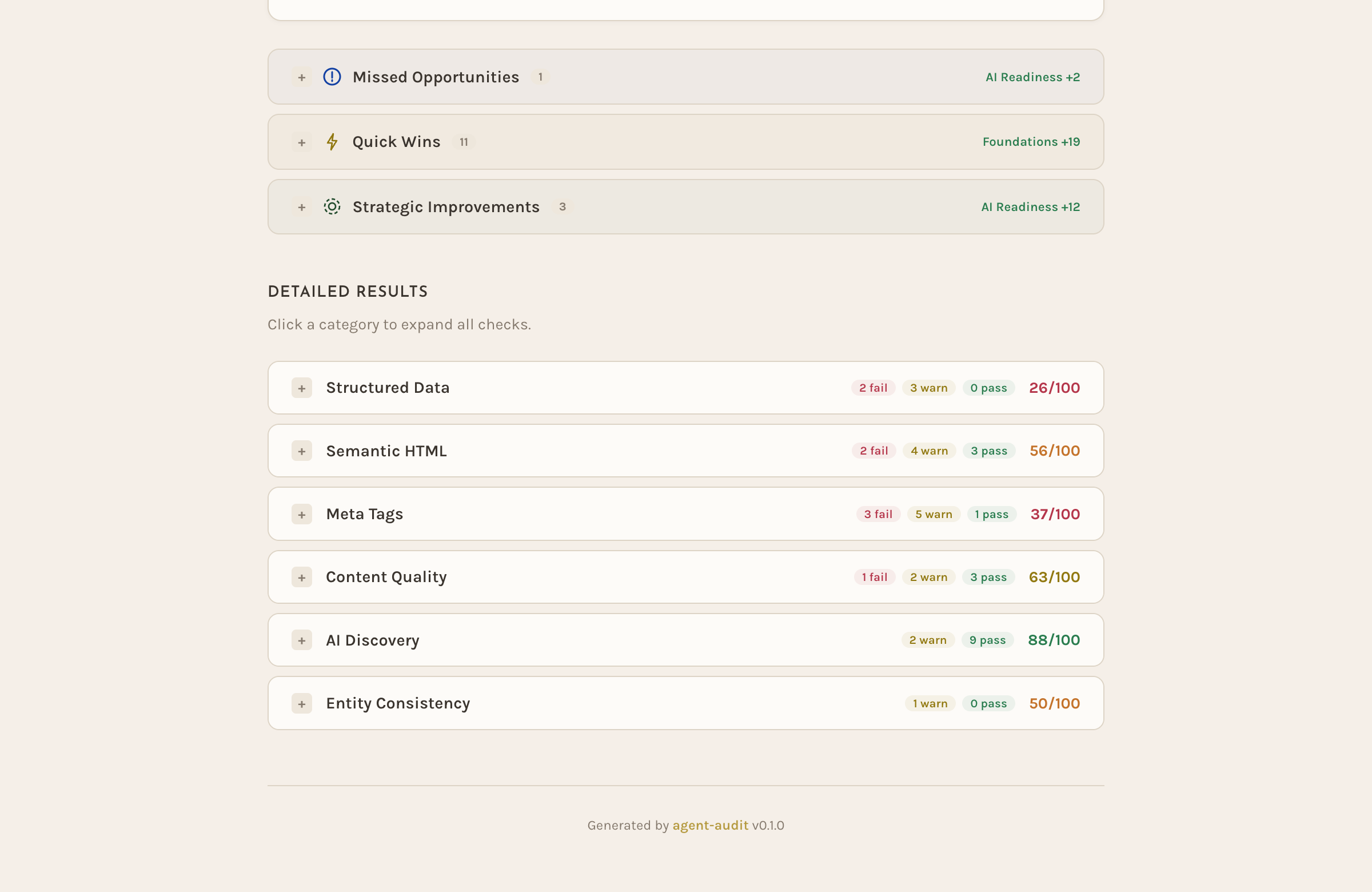Screen dimensions: 1372x892
Task: Click the lightning bolt icon in Quick Wins
Action: (x=332, y=141)
